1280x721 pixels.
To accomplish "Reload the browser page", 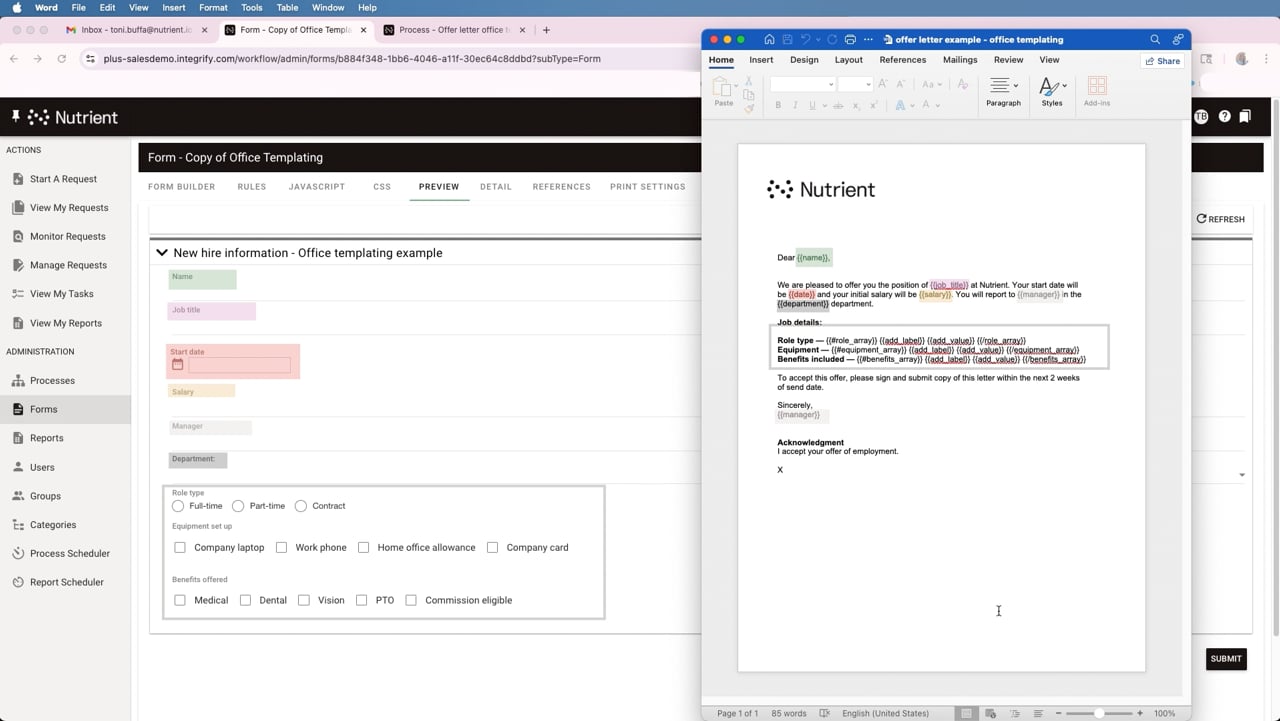I will coord(62,59).
